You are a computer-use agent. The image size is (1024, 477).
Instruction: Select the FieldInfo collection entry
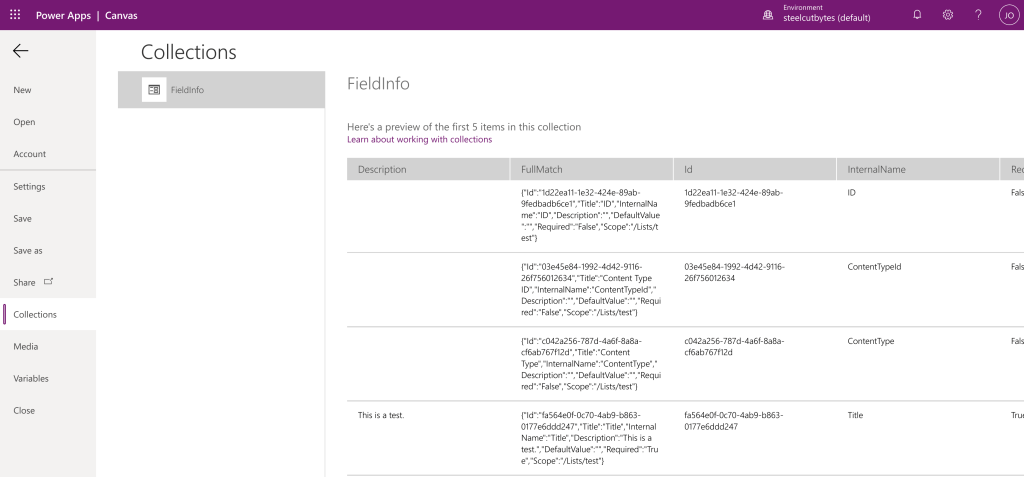[221, 90]
